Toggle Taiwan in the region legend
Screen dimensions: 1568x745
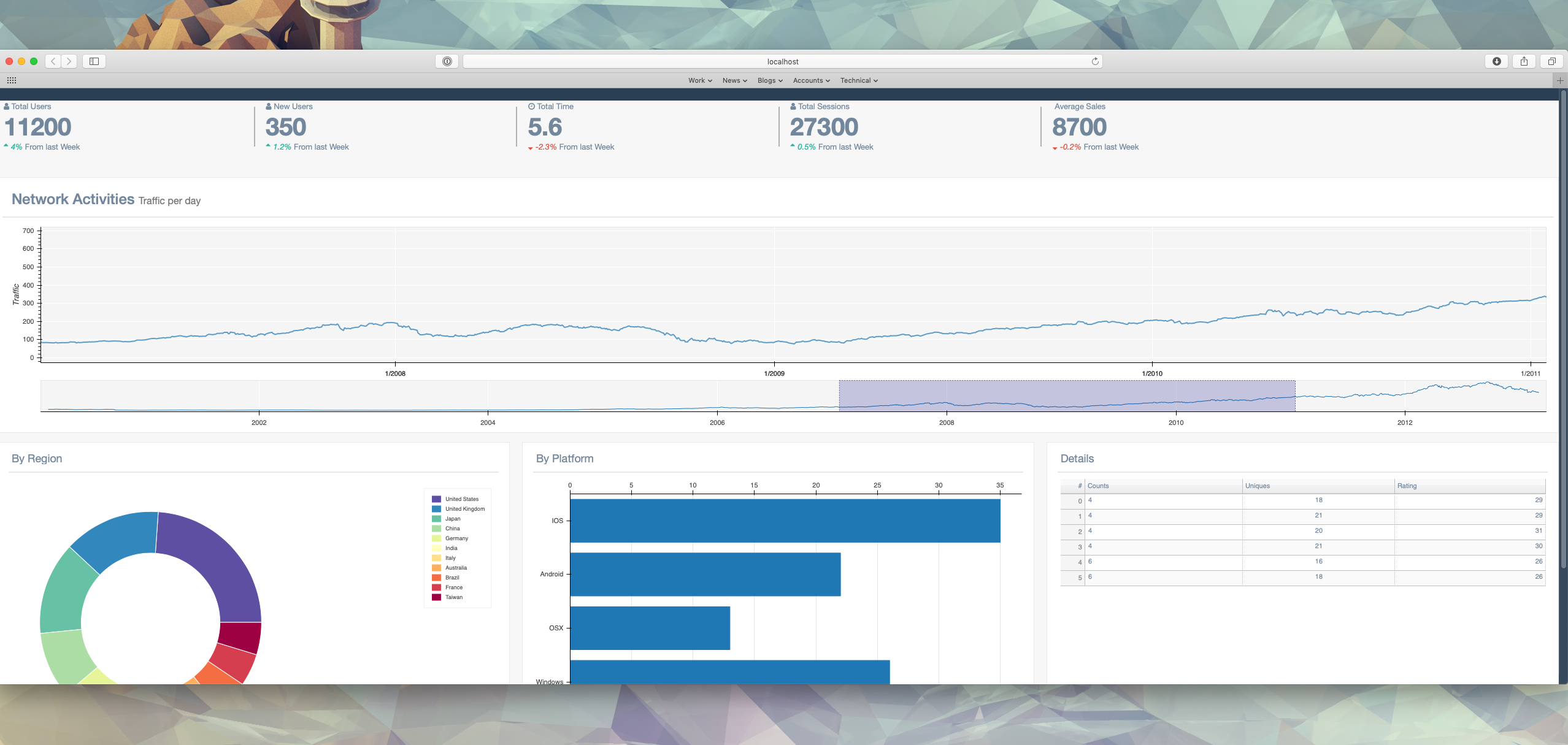tap(454, 597)
